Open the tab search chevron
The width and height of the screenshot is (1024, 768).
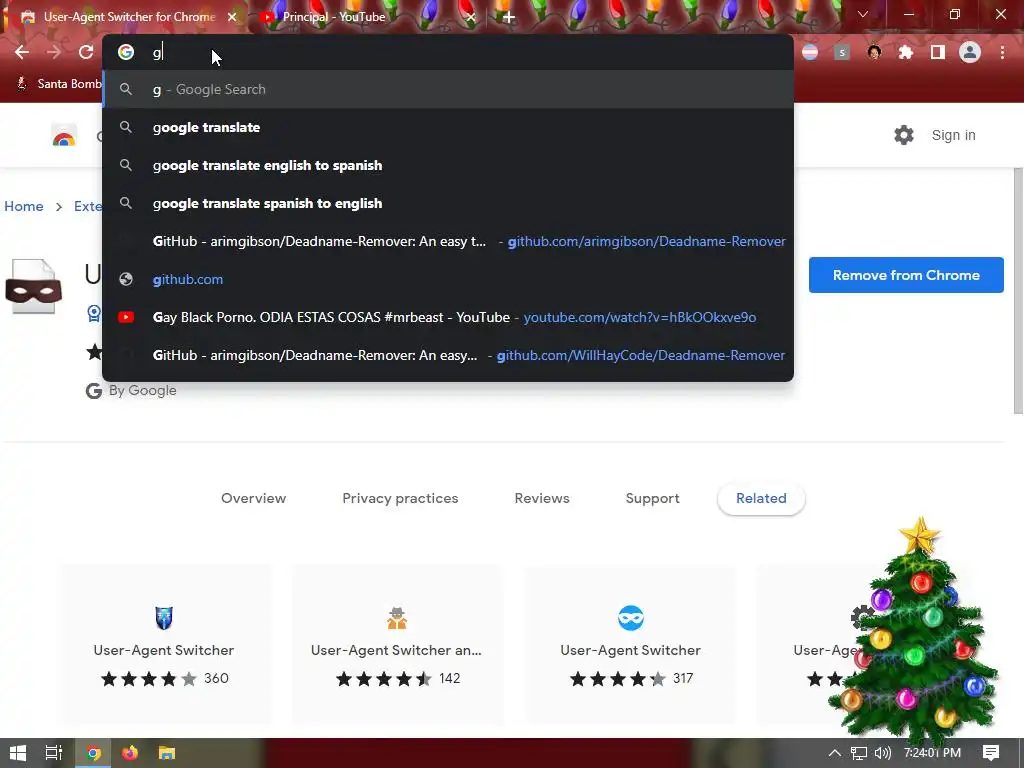(x=863, y=14)
